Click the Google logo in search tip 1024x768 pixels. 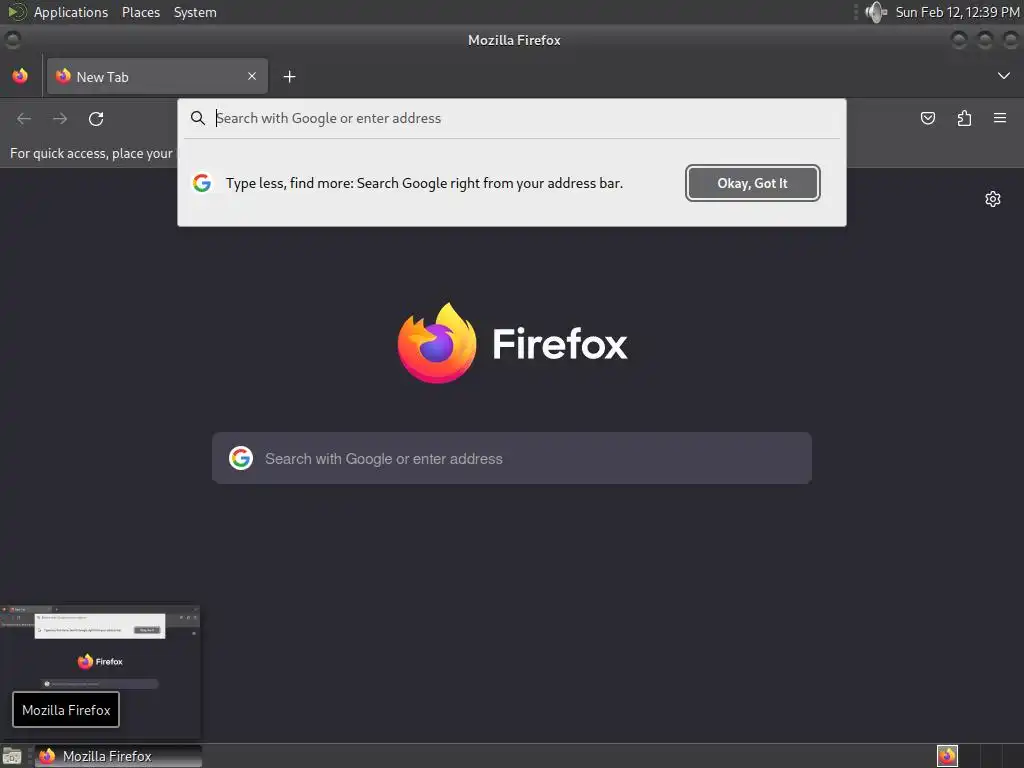202,183
